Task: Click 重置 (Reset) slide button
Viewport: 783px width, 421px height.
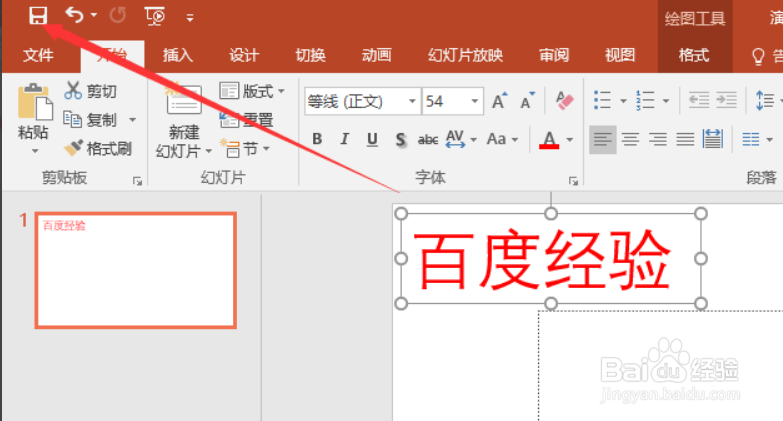Action: click(246, 120)
